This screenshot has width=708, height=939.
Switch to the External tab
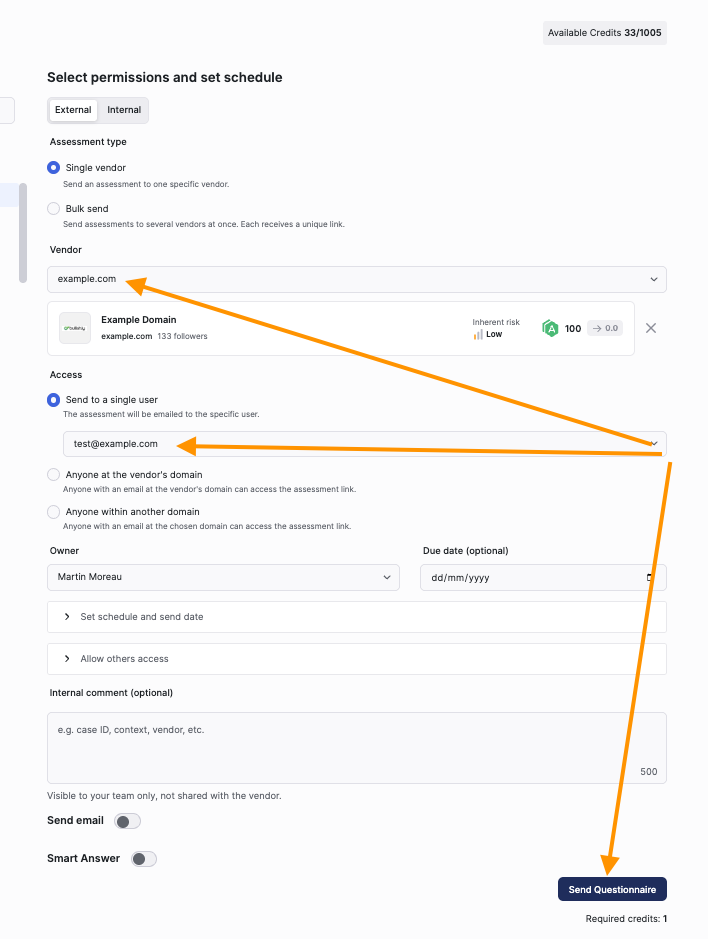tap(73, 110)
